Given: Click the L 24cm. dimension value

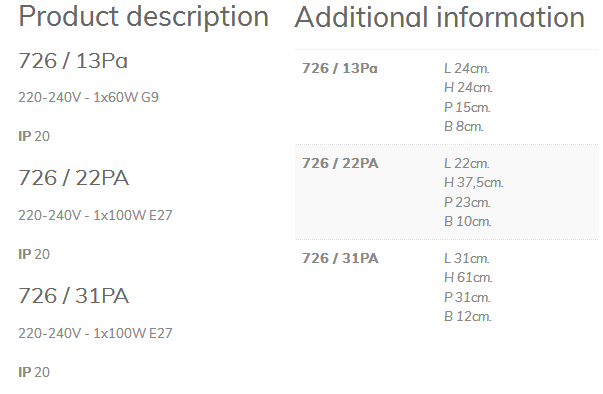Looking at the screenshot, I should [x=466, y=68].
